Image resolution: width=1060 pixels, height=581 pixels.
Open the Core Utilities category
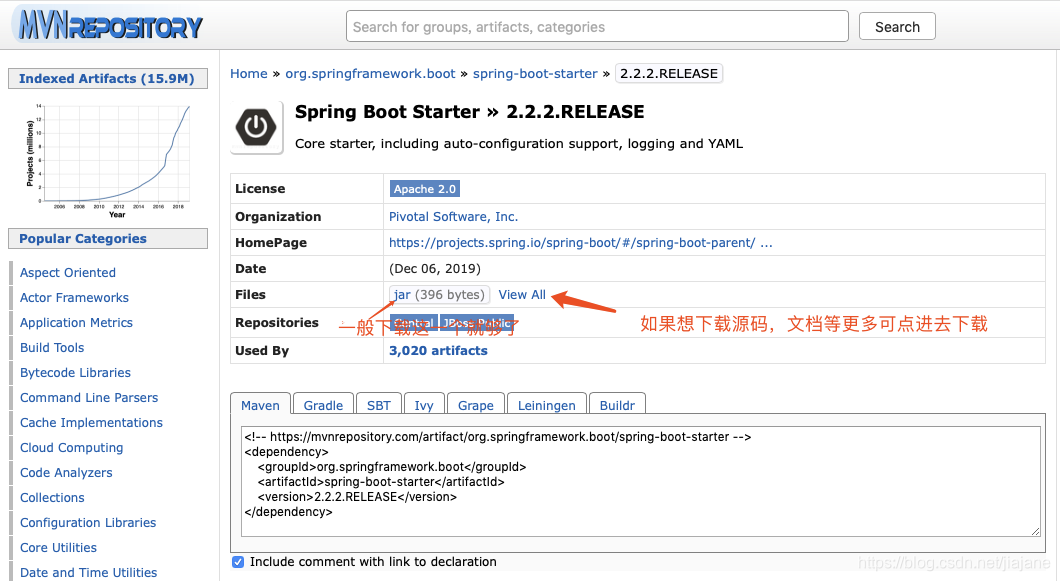coord(58,548)
